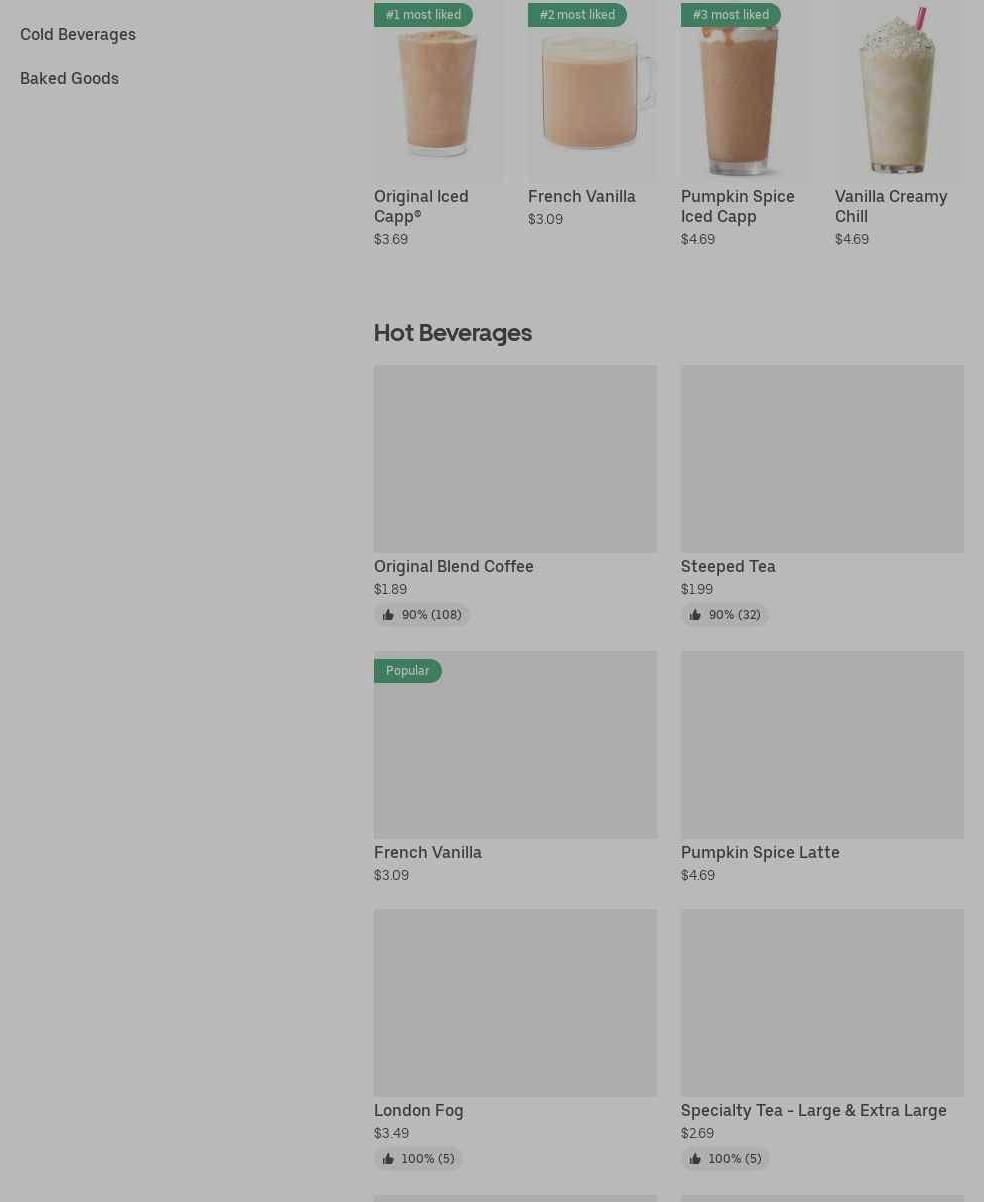984x1202 pixels.
Task: Open Original Blend Coffee item title
Action: click(x=453, y=566)
